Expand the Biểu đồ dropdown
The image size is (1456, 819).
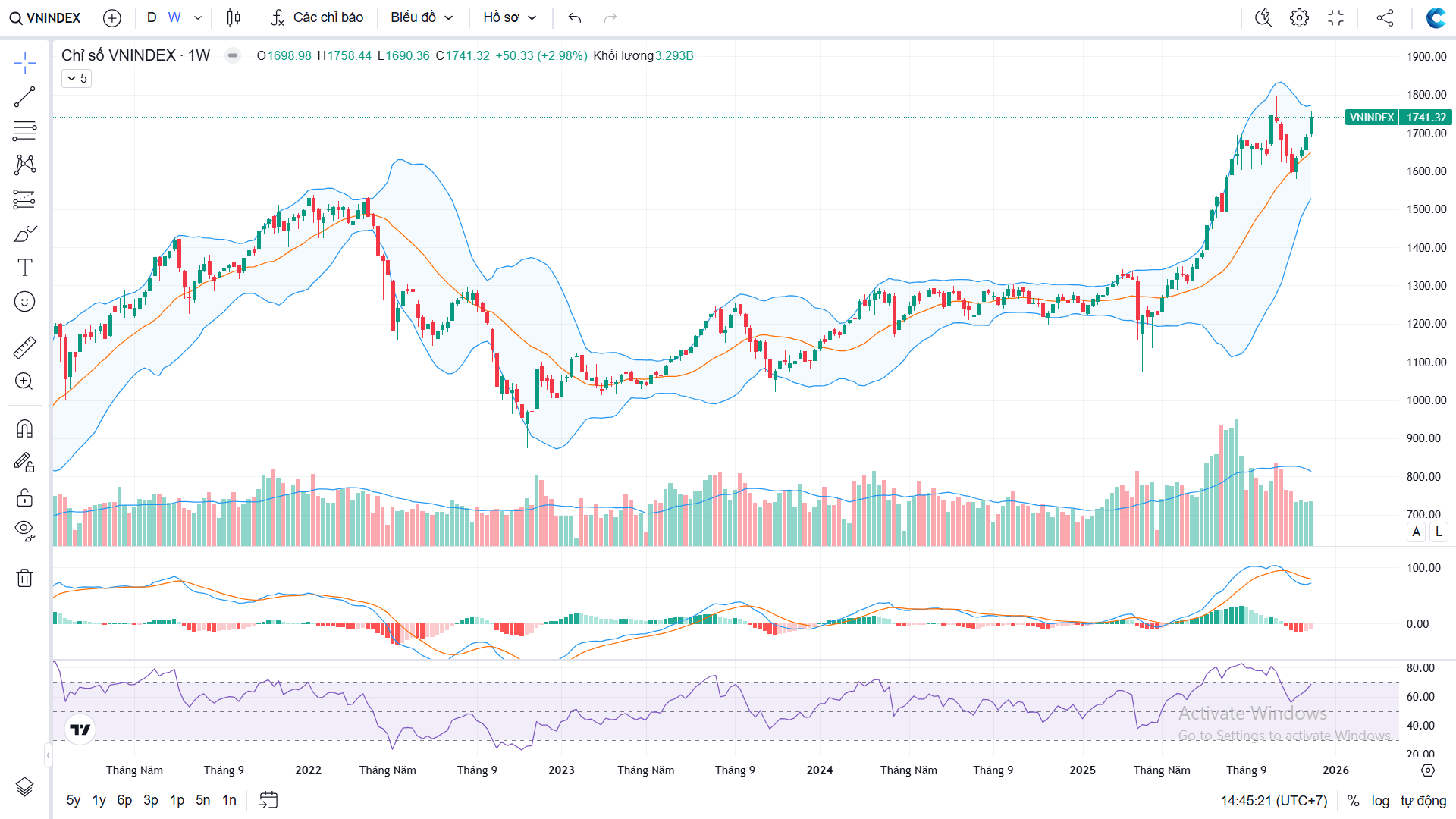(x=422, y=17)
